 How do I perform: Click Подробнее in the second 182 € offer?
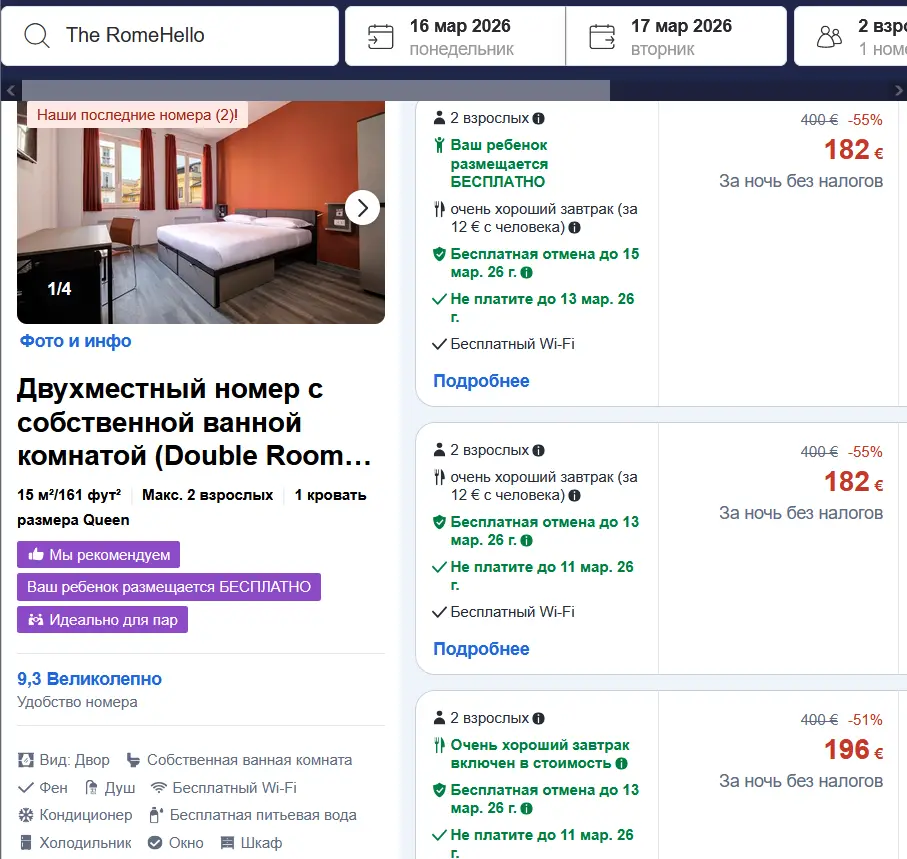[x=481, y=649]
